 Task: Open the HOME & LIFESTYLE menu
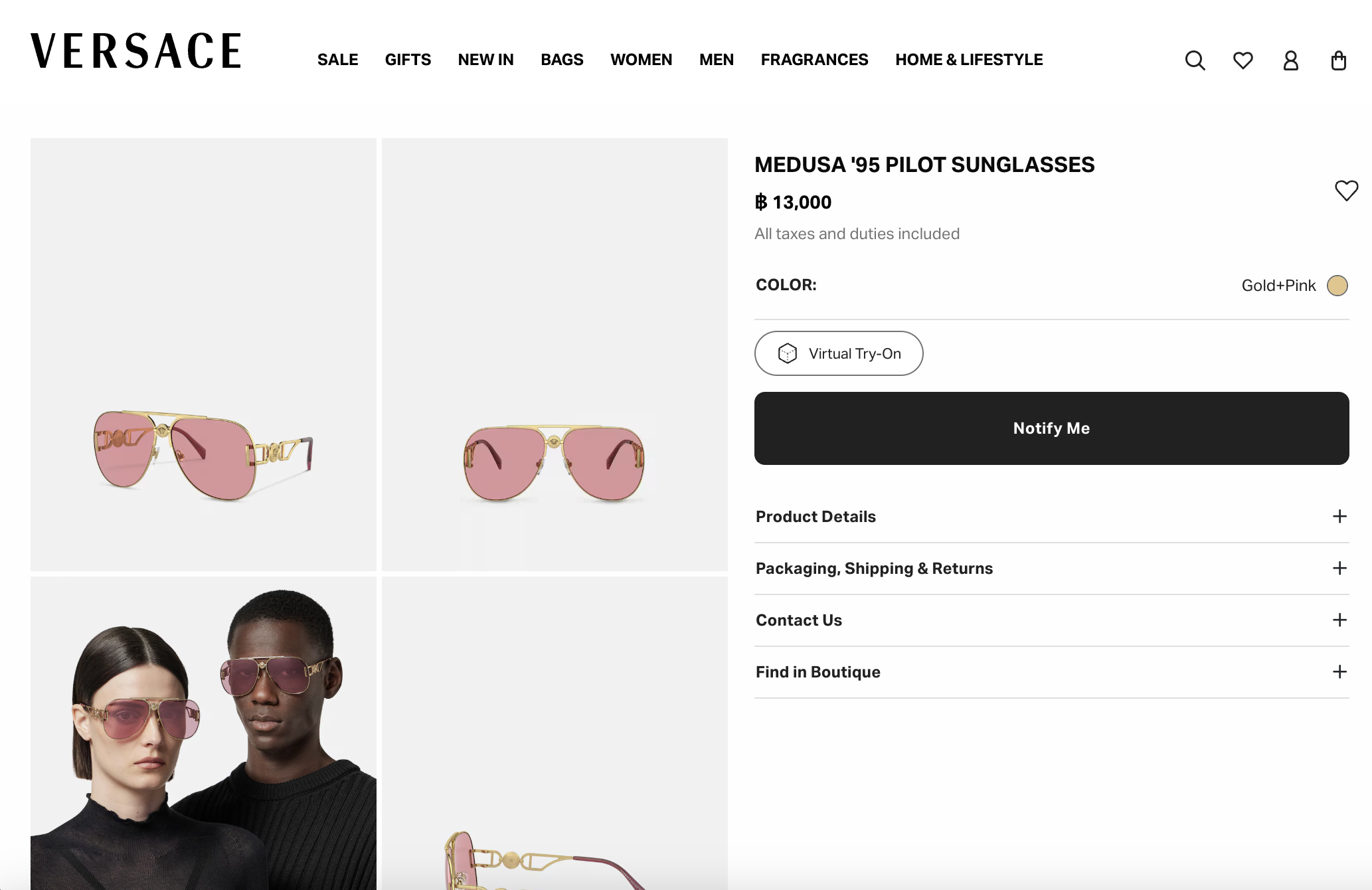point(968,60)
